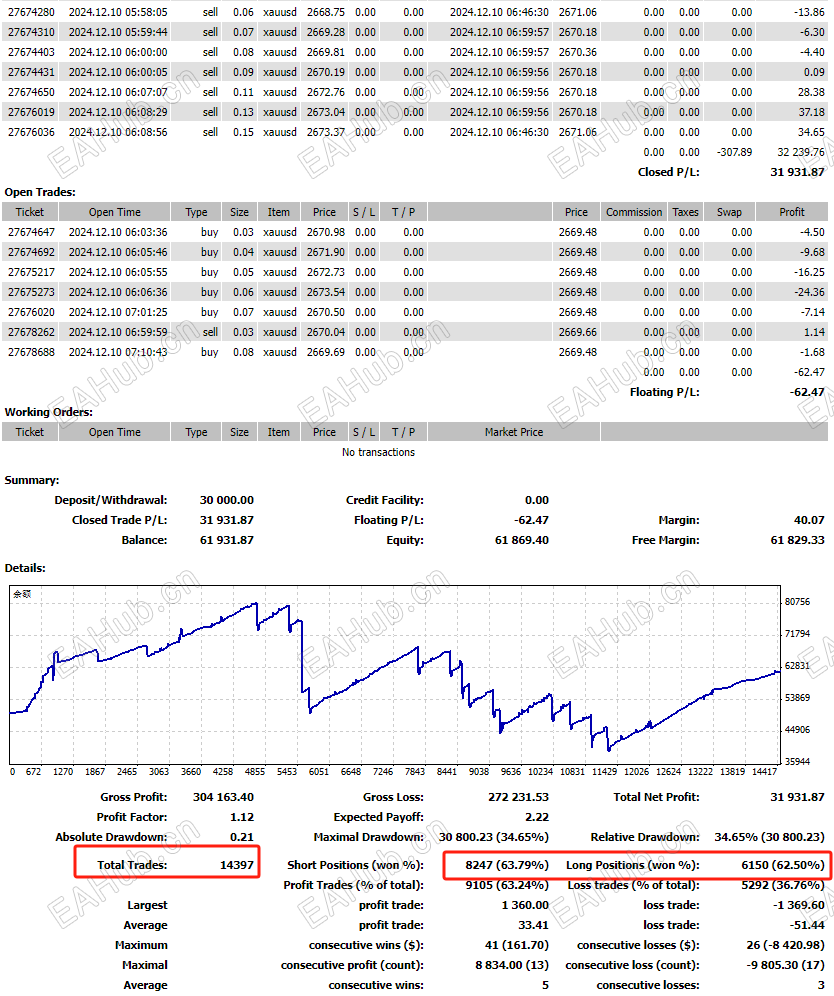Select open trade ticket 27674647
This screenshot has width=834, height=996.
pyautogui.click(x=31, y=232)
